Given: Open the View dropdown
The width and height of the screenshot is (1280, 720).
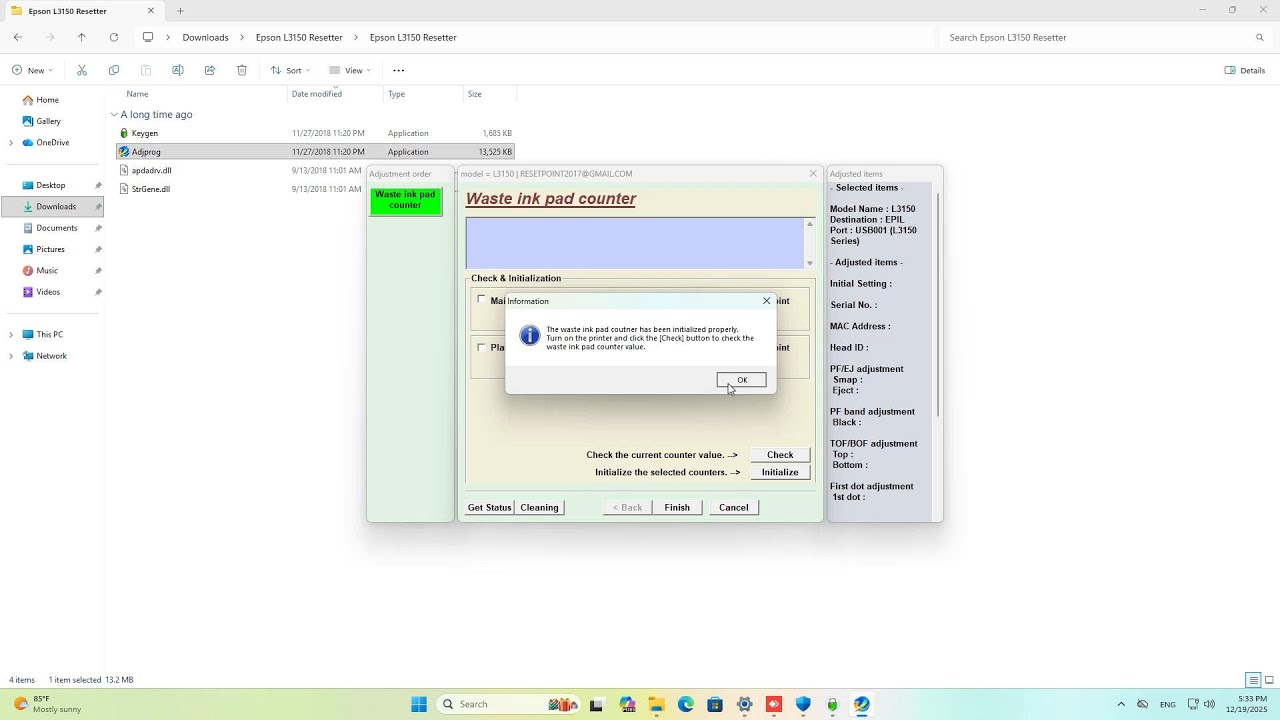Looking at the screenshot, I should [x=349, y=70].
